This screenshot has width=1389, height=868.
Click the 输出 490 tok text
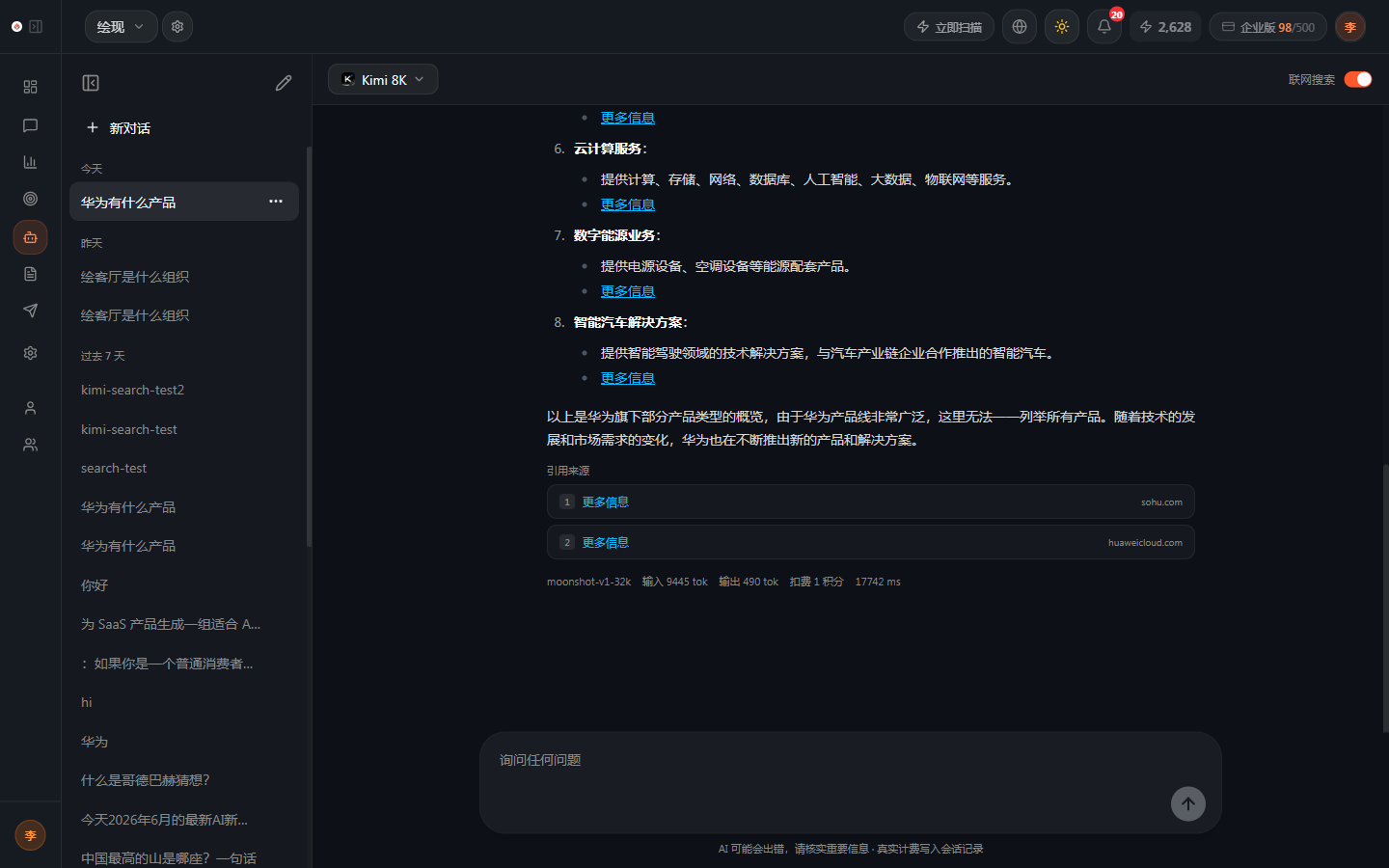(x=748, y=582)
